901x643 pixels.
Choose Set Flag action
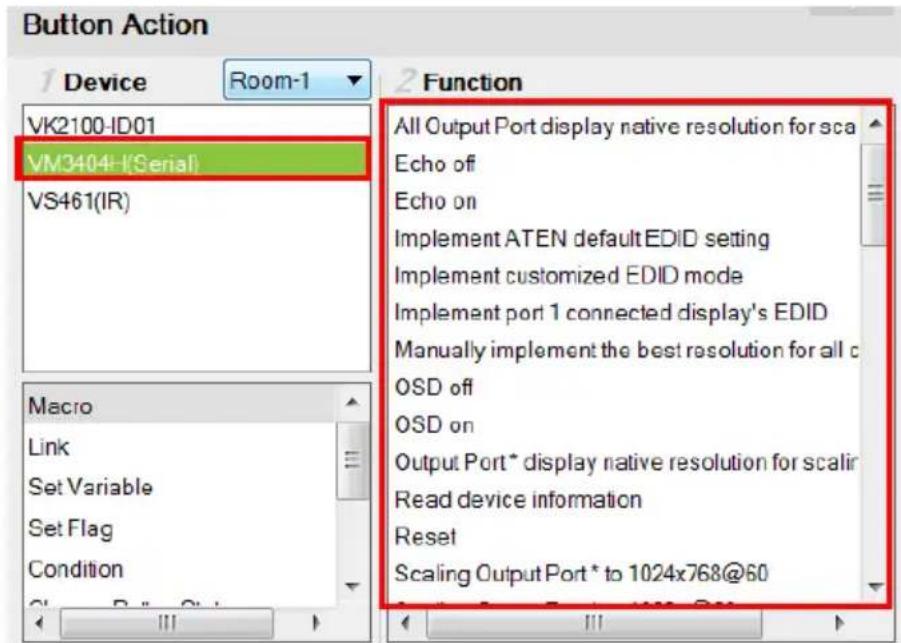[180, 528]
